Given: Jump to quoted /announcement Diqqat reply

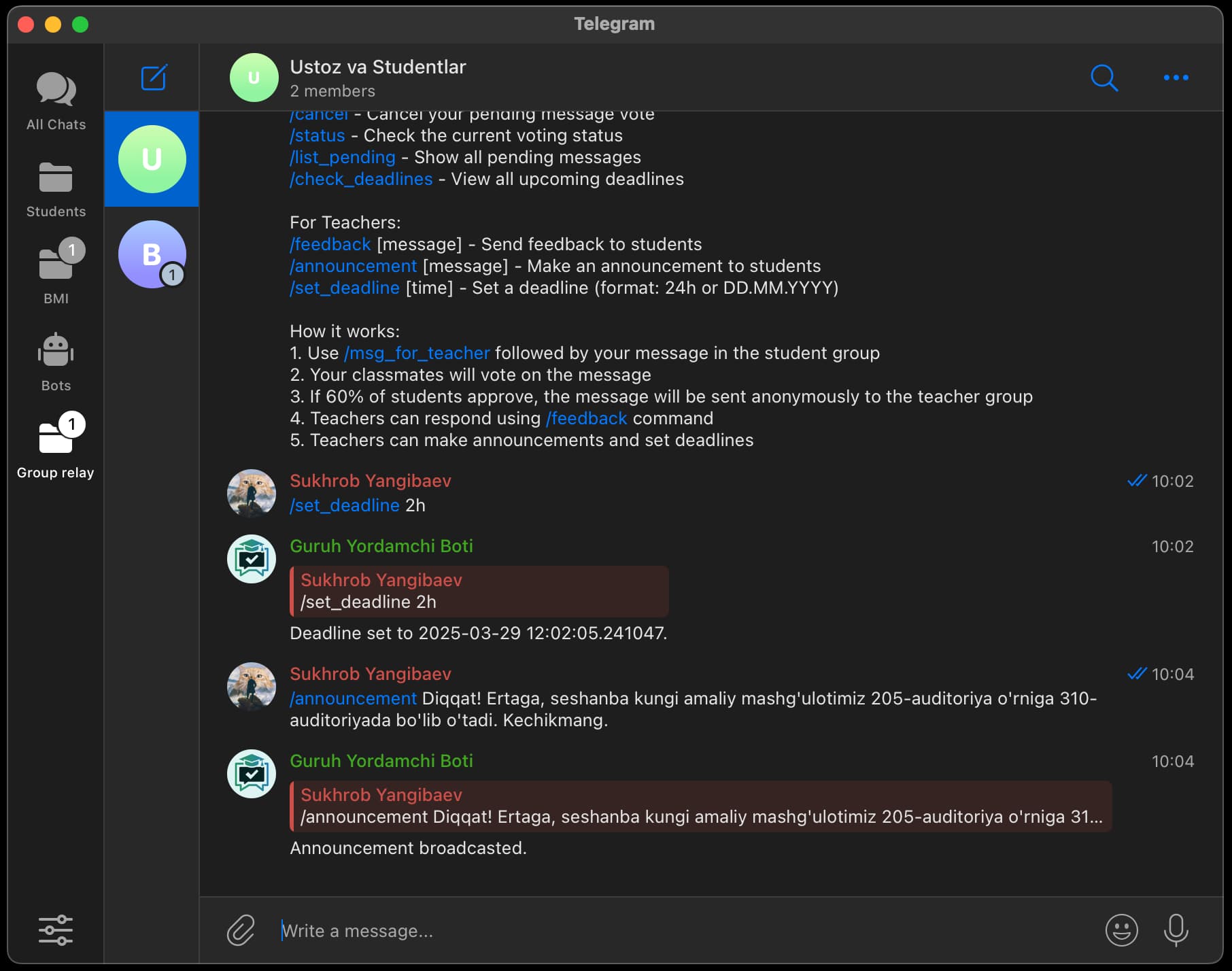Looking at the screenshot, I should [x=701, y=806].
